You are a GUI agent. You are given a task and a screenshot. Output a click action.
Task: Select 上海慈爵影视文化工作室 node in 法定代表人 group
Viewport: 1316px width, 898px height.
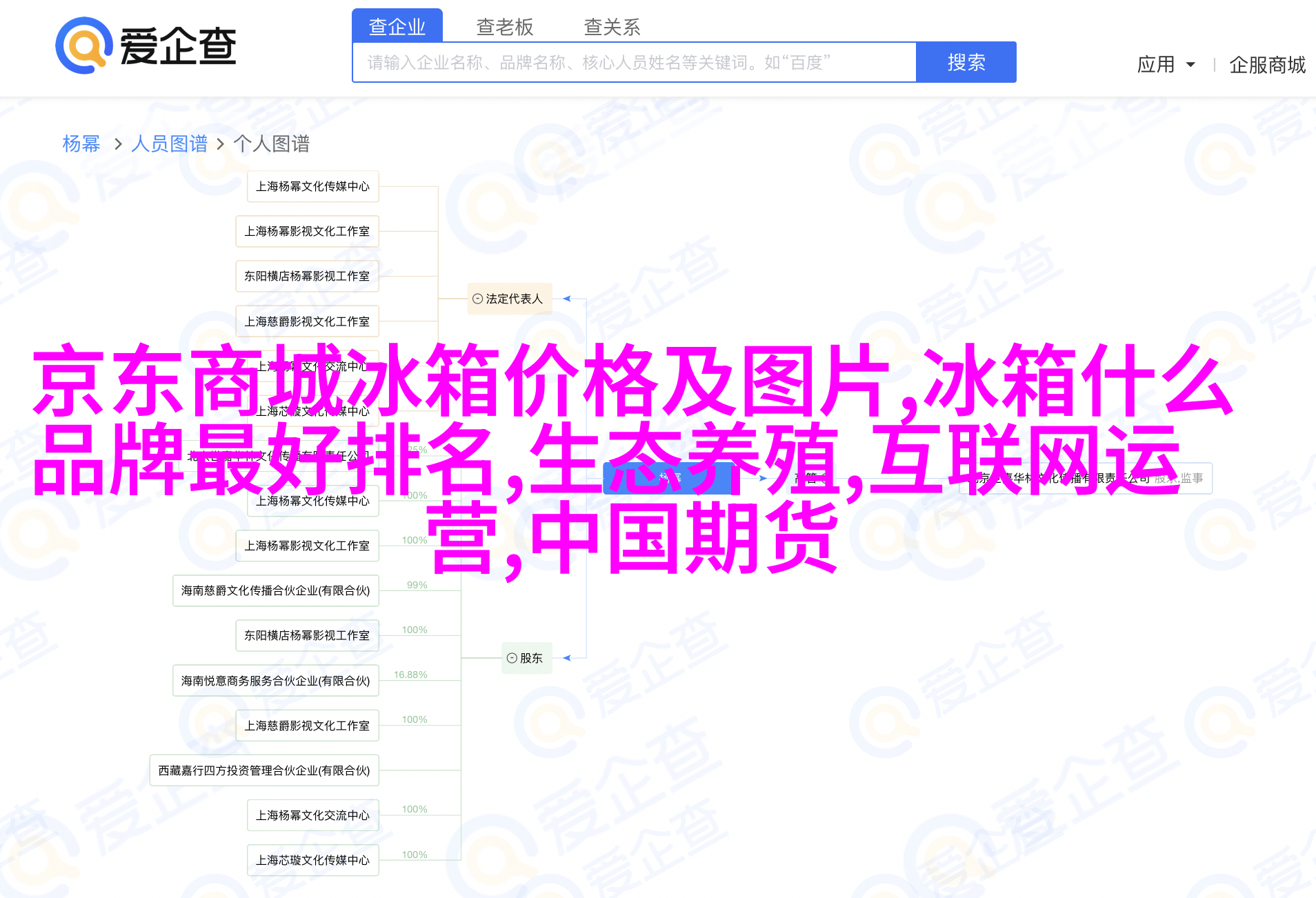pos(307,321)
